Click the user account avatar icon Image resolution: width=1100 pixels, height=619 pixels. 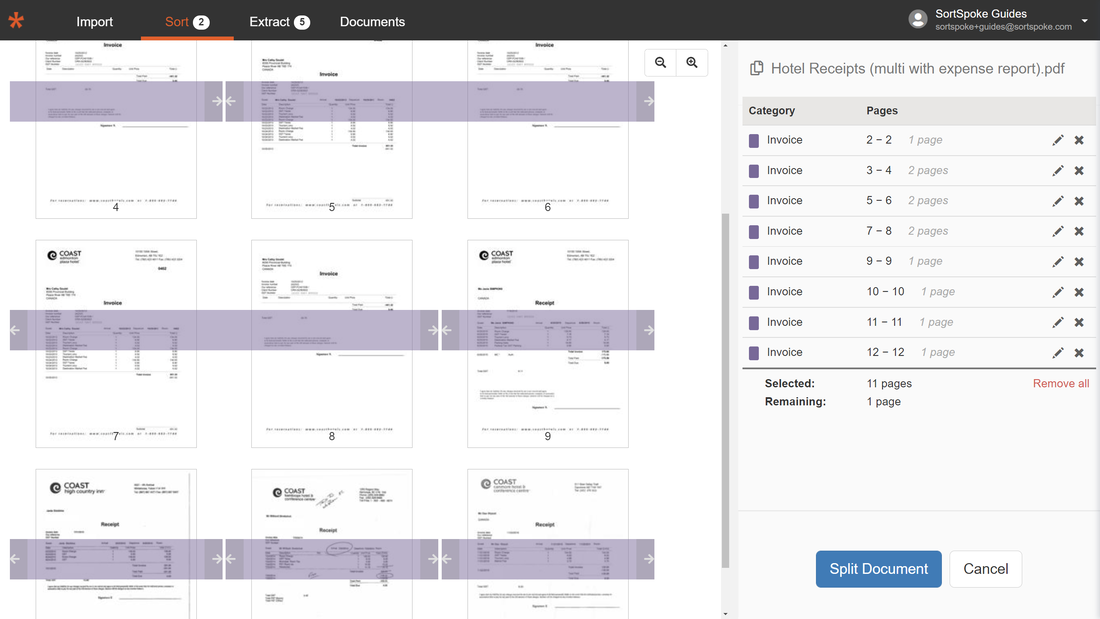pyautogui.click(x=918, y=20)
